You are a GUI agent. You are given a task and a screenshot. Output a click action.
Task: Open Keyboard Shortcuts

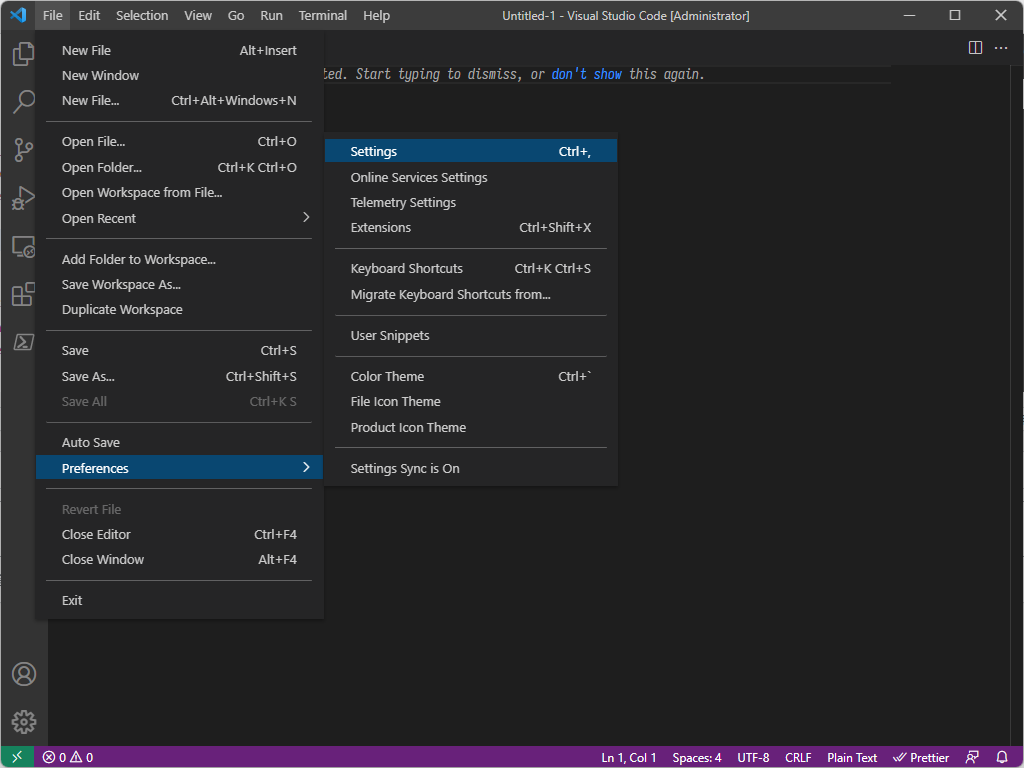[x=471, y=268]
